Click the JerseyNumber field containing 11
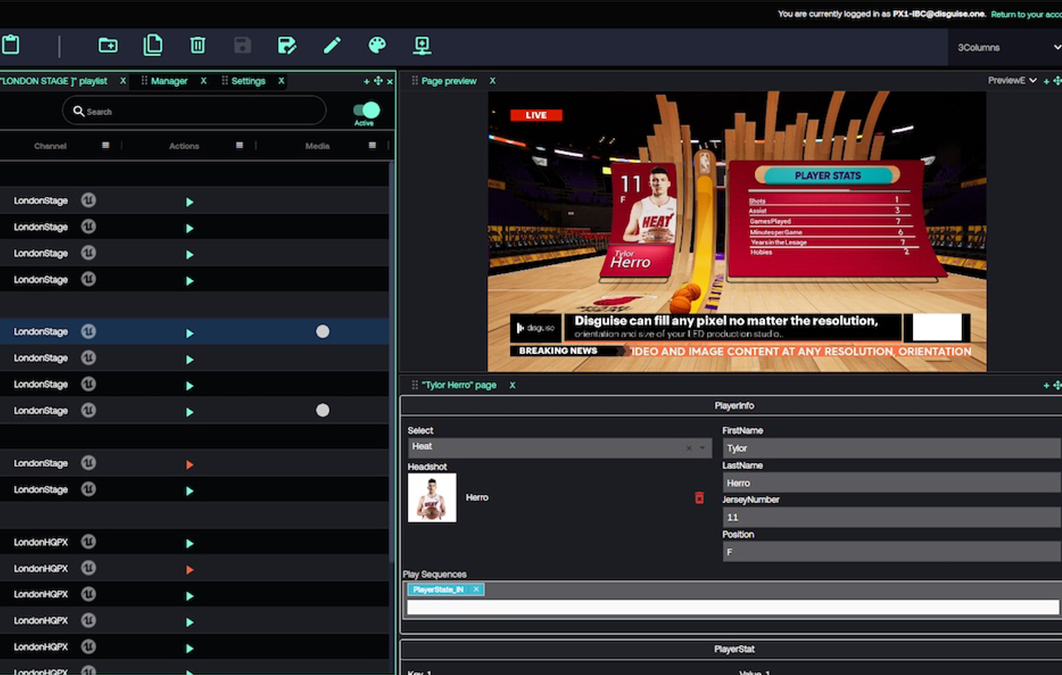 [891, 517]
